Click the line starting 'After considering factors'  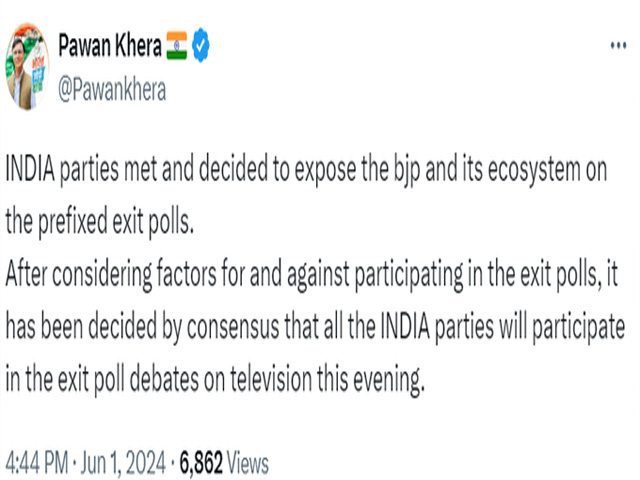coord(312,275)
